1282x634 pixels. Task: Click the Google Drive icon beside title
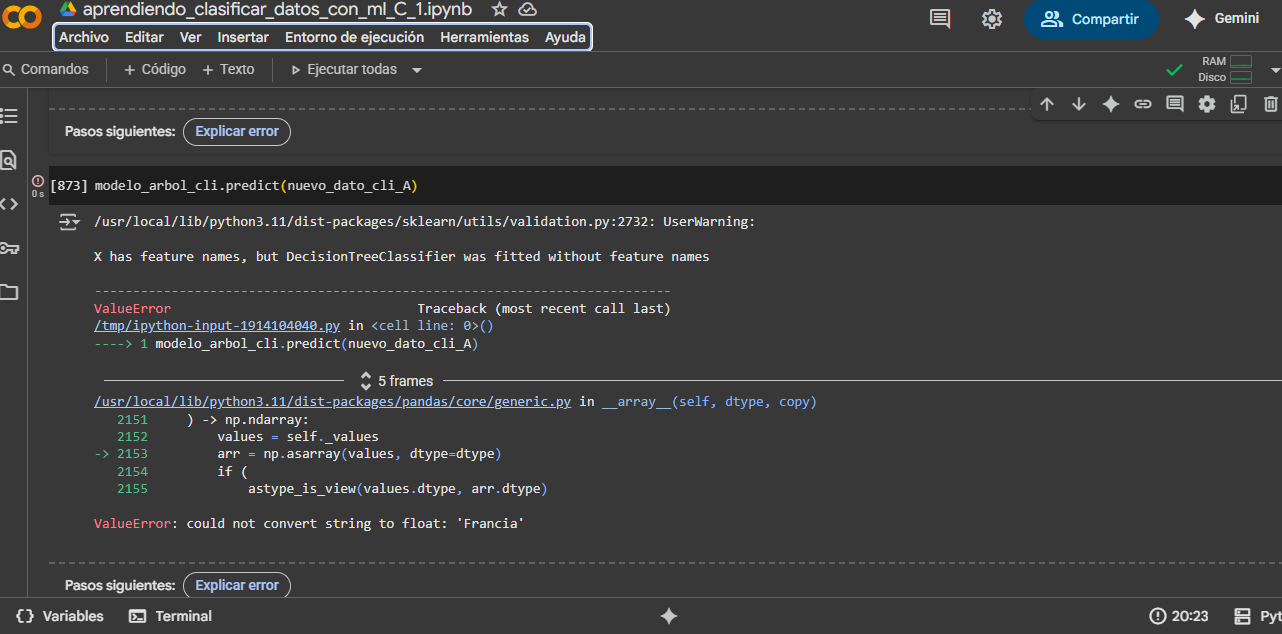point(68,9)
